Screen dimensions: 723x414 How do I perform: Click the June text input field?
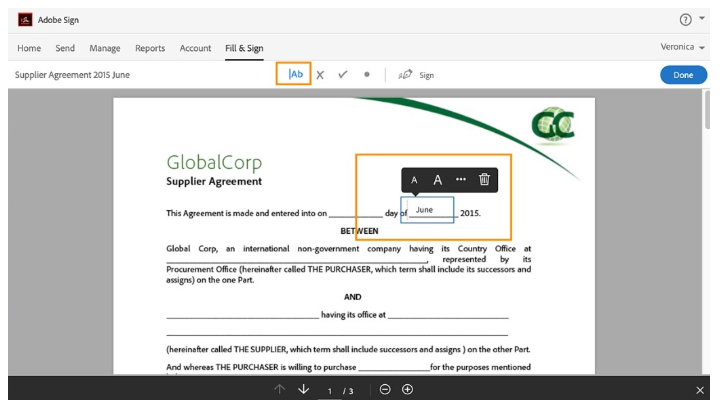(427, 210)
